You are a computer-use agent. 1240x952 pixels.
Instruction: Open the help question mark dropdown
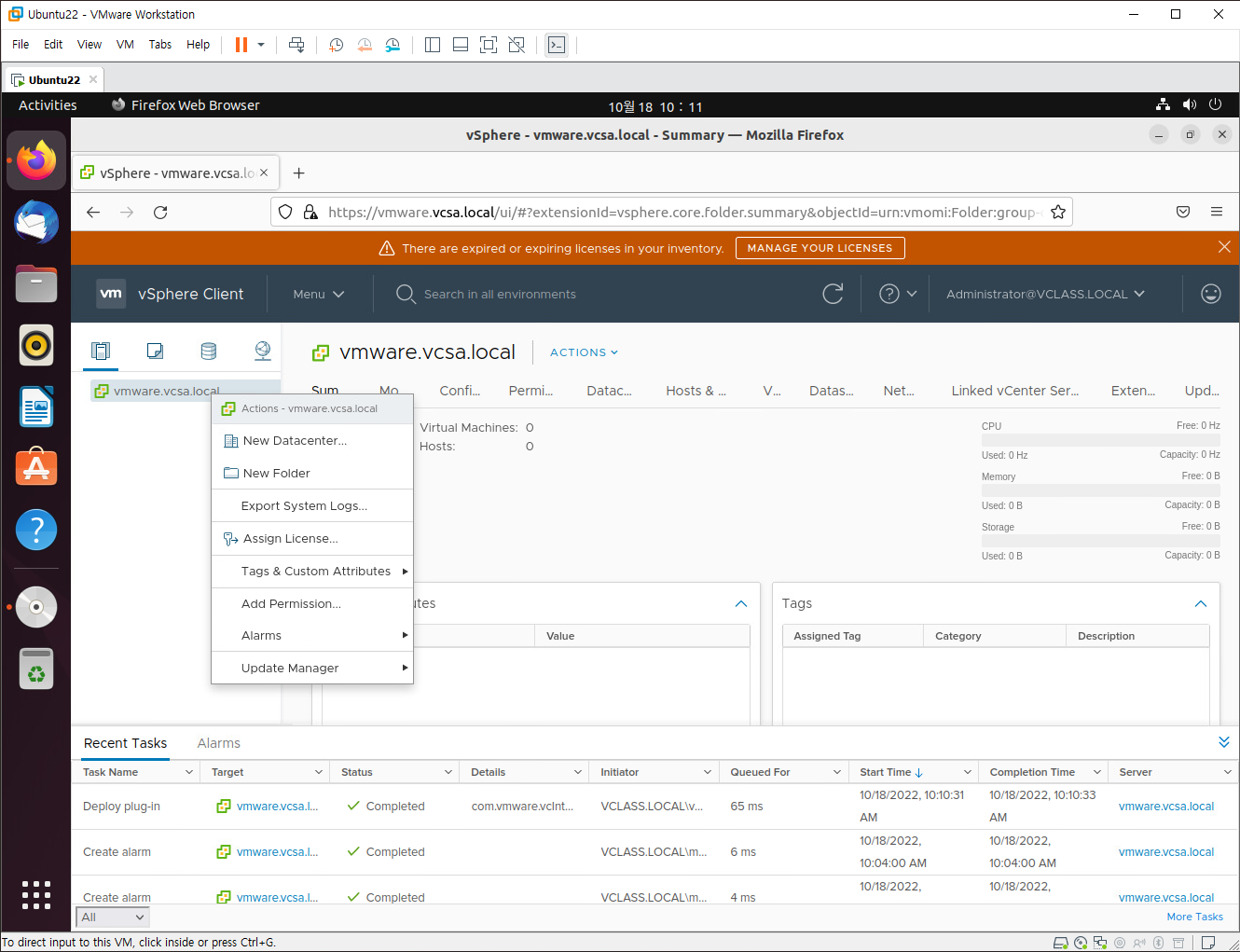pos(898,294)
